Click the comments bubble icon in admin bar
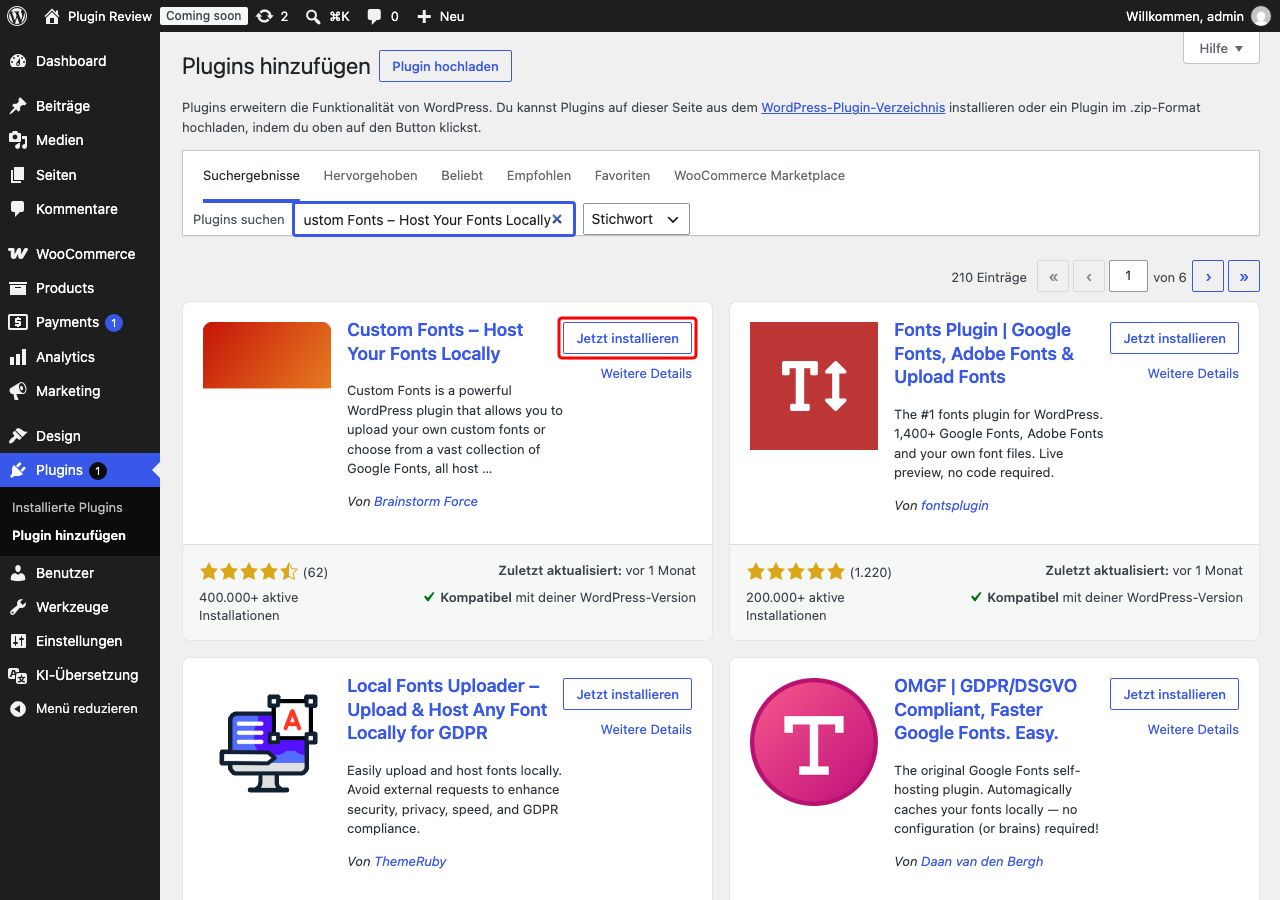1280x900 pixels. (x=374, y=16)
